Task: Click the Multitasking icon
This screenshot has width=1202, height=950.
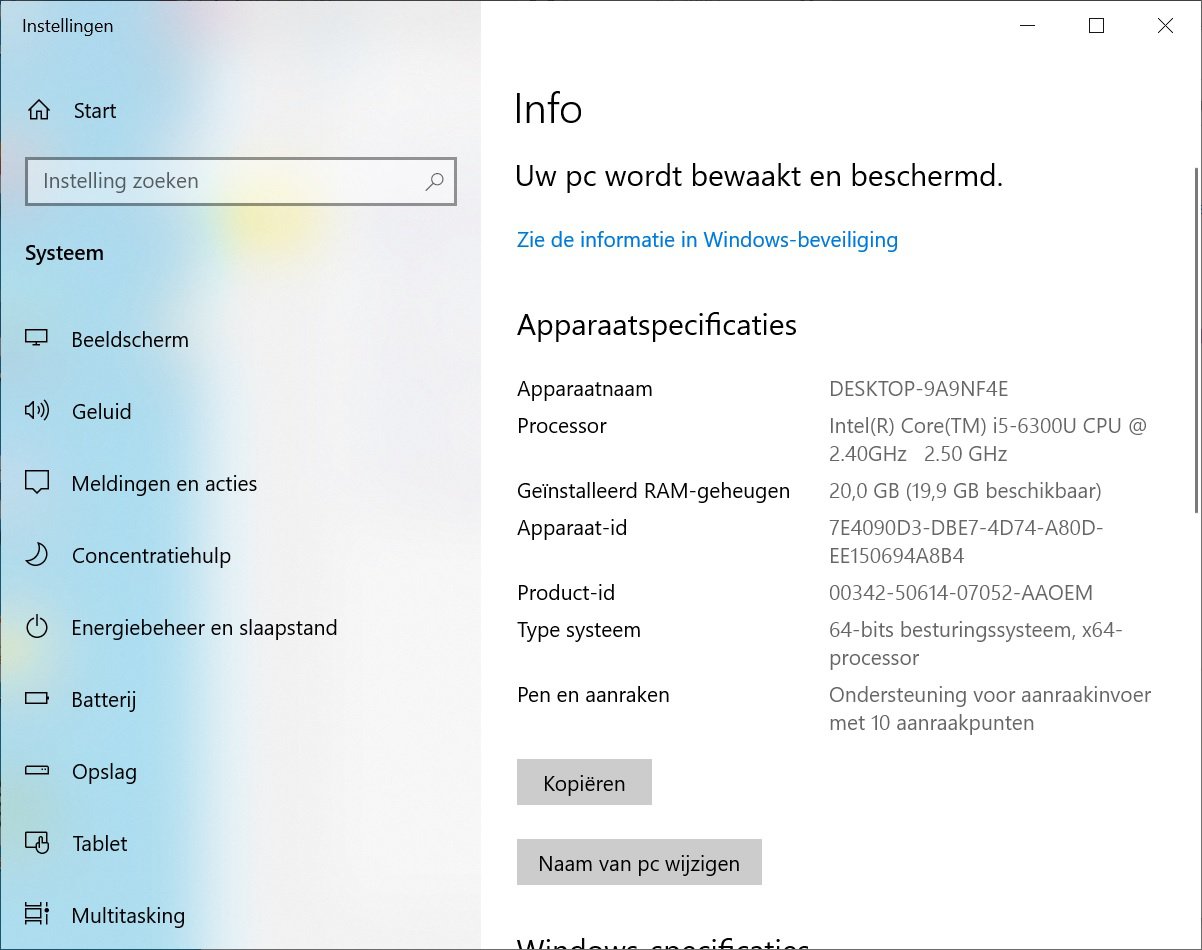Action: coord(37,915)
